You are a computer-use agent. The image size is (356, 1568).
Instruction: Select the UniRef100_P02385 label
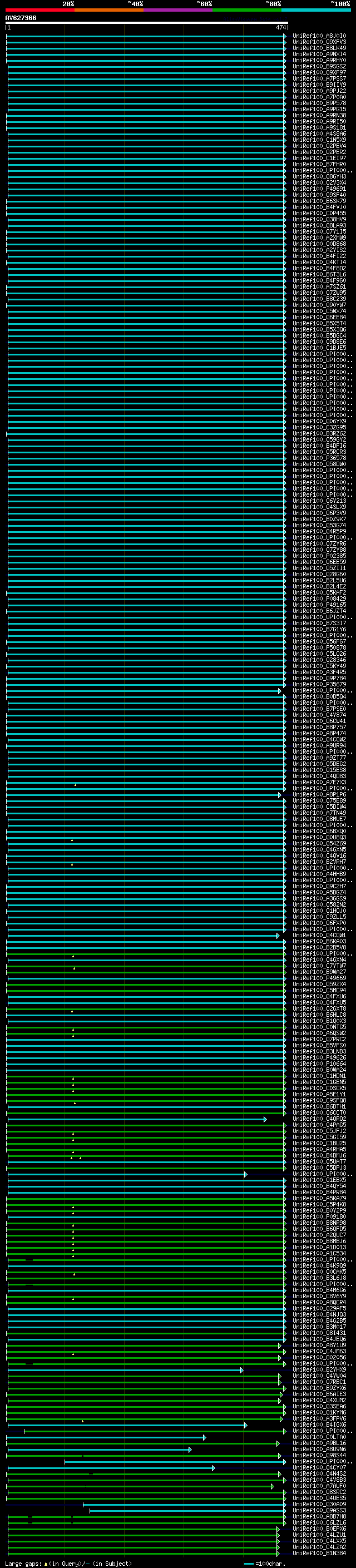point(319,556)
